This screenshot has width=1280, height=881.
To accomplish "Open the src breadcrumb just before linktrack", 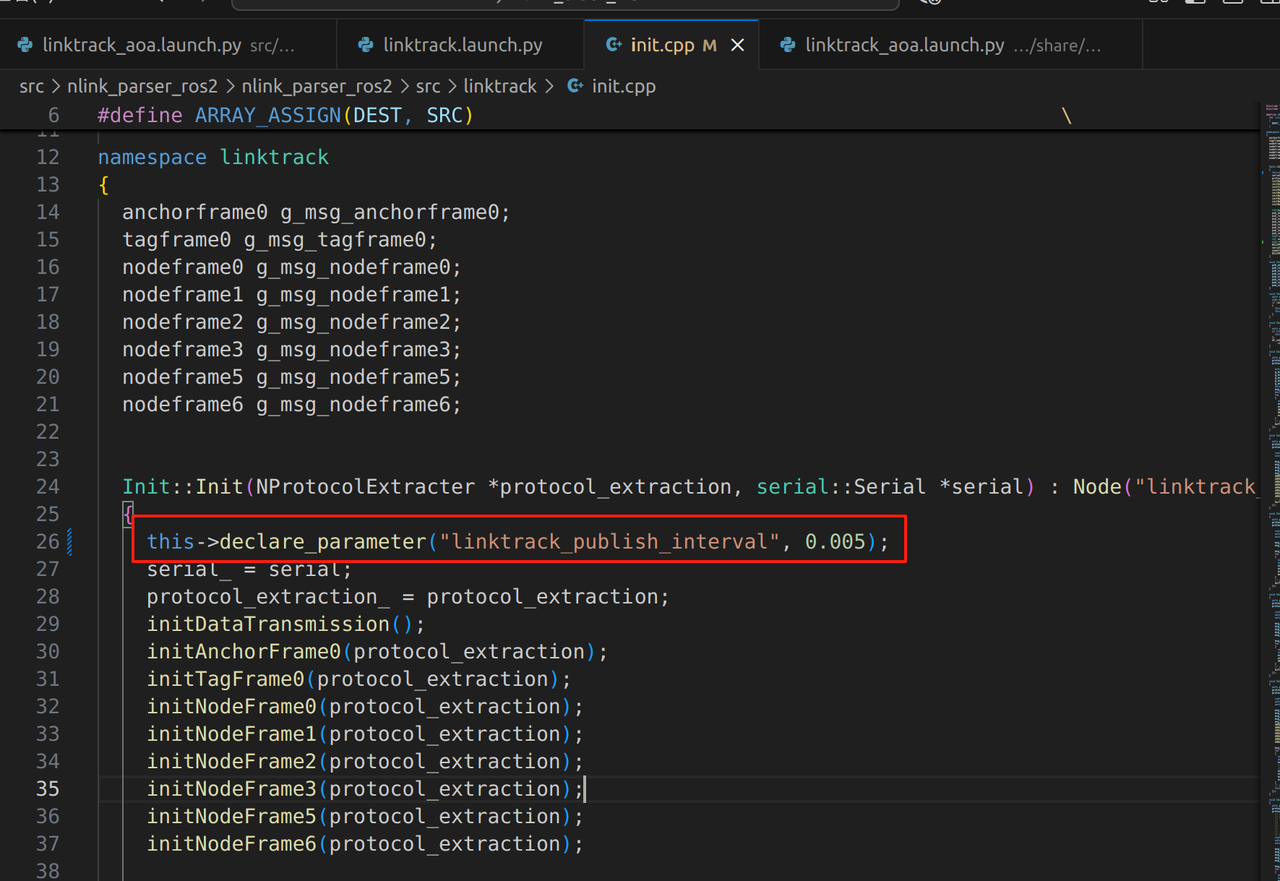I will [428, 86].
